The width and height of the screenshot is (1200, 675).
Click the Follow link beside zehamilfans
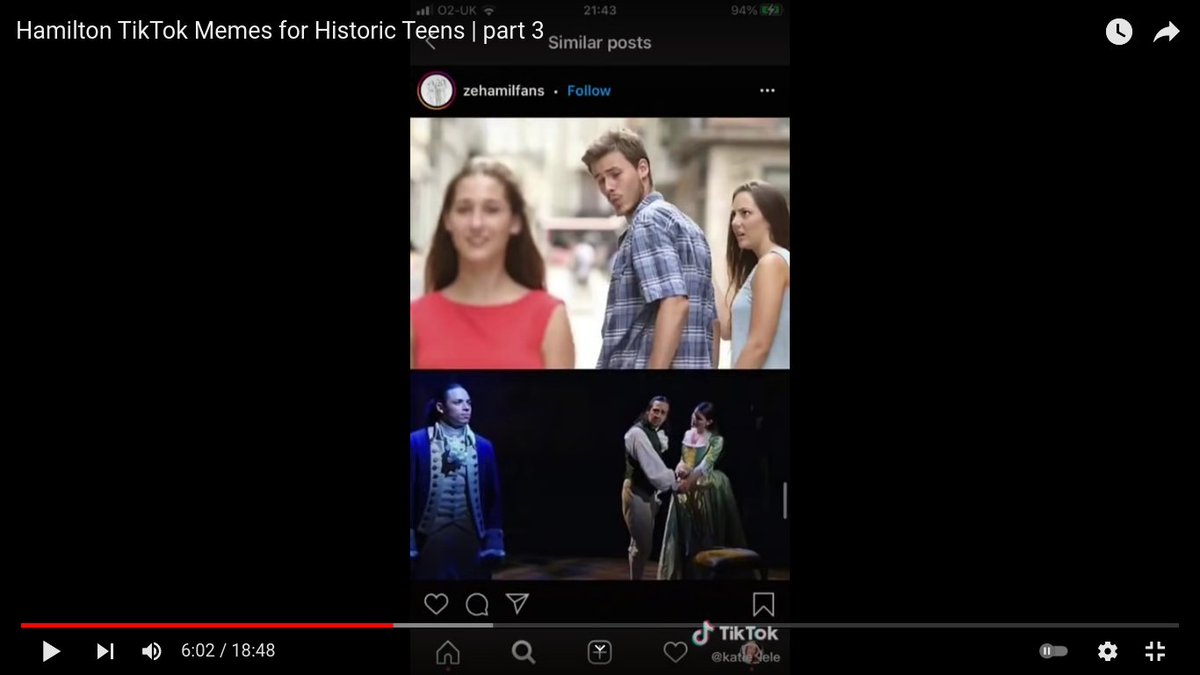tap(589, 90)
